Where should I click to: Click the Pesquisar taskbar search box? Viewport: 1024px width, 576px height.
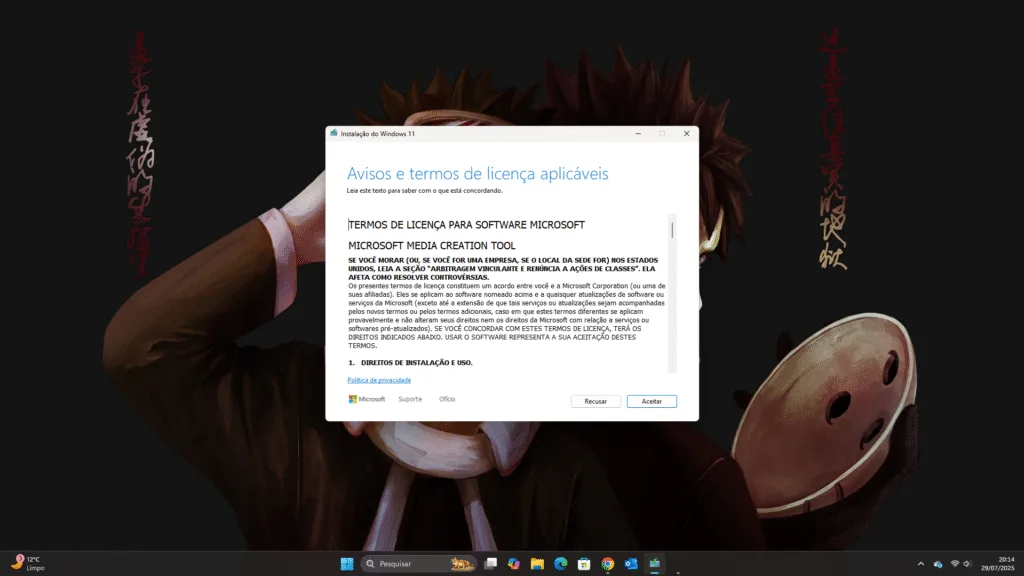point(418,564)
